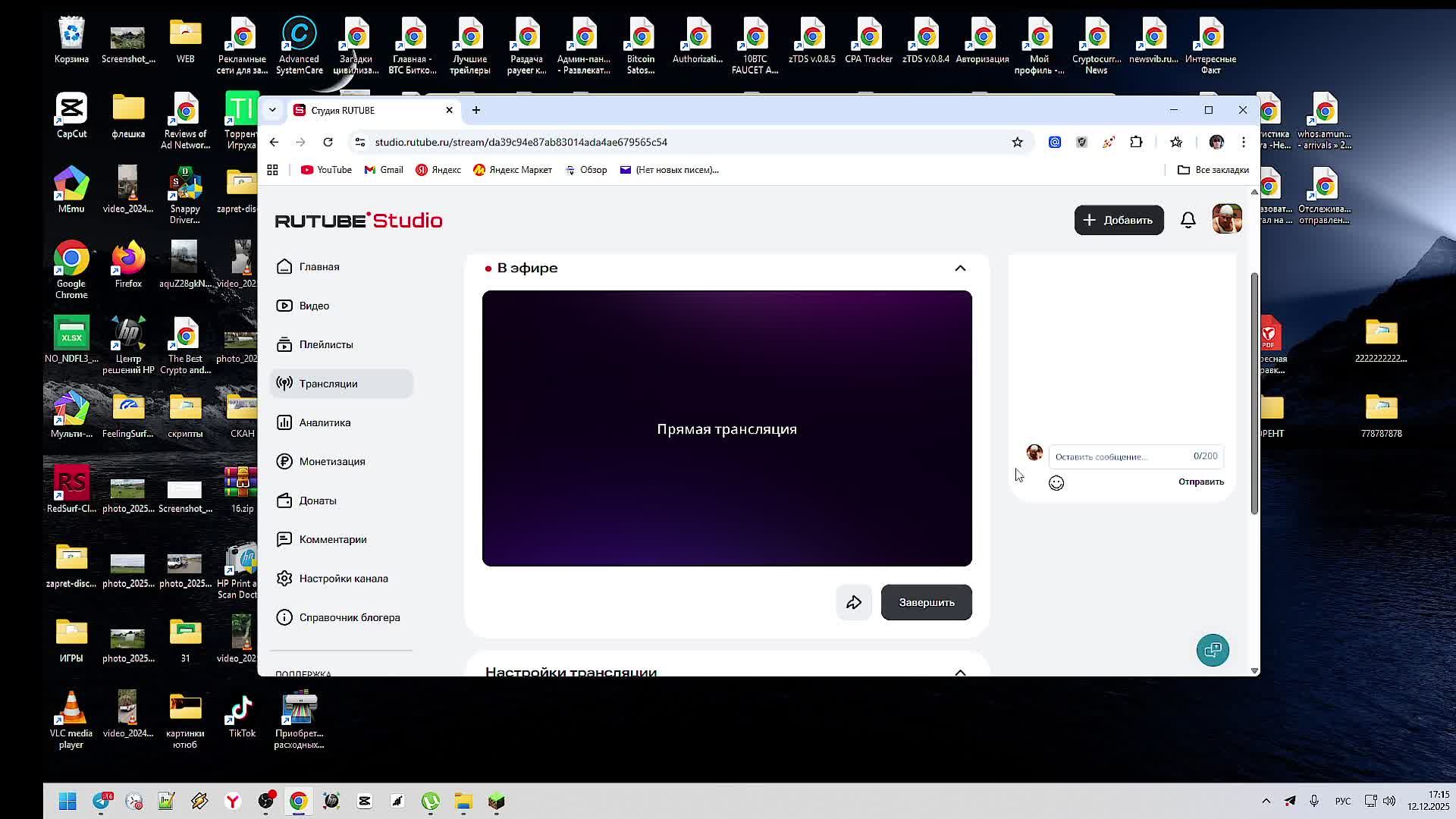
Task: Open Монетизация in the sidebar
Action: pos(331,461)
